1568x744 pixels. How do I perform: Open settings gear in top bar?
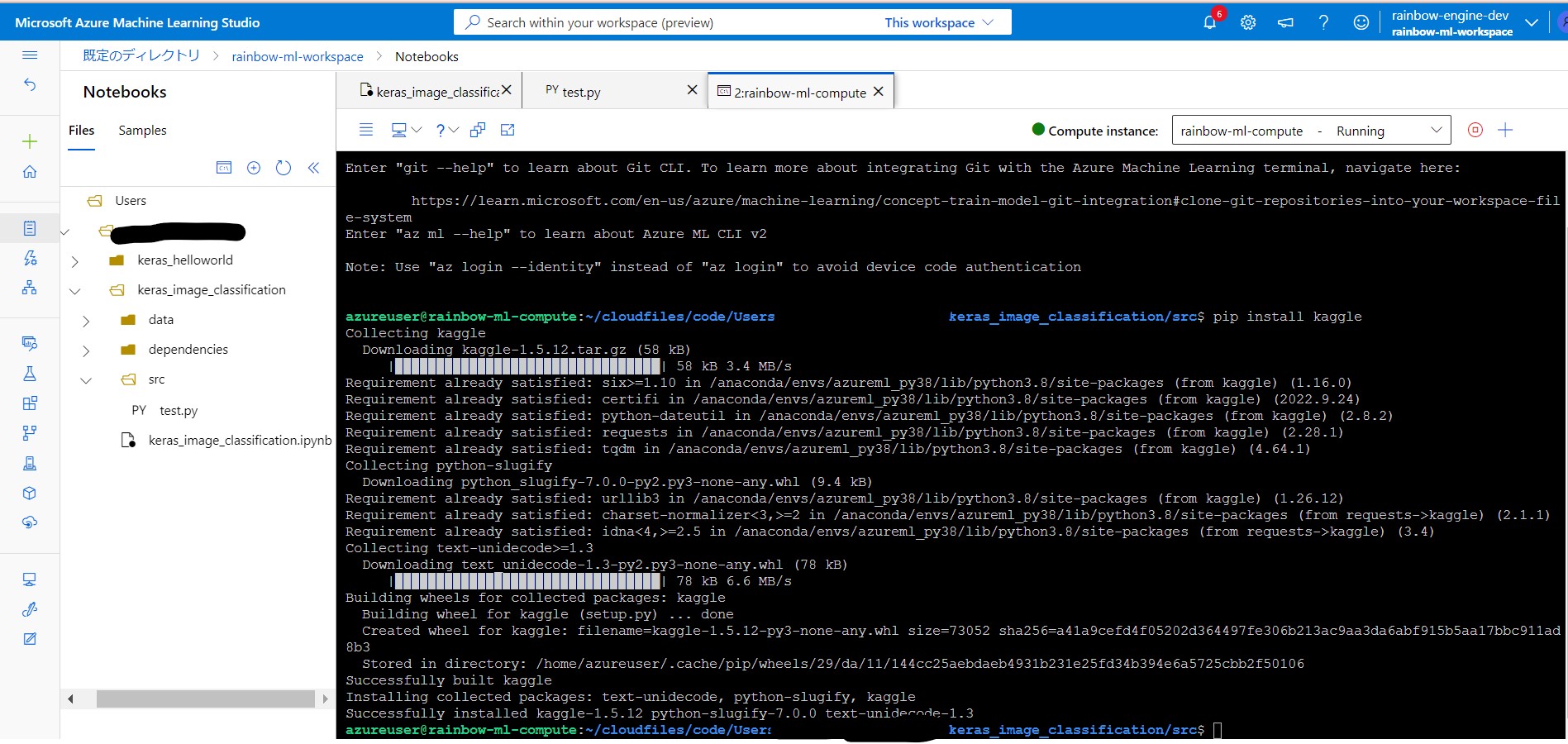point(1248,22)
